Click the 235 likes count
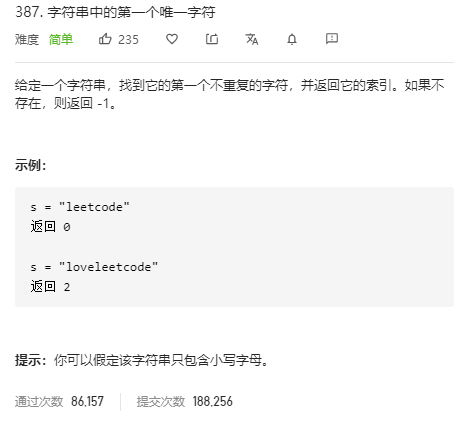The width and height of the screenshot is (460, 422). 128,40
